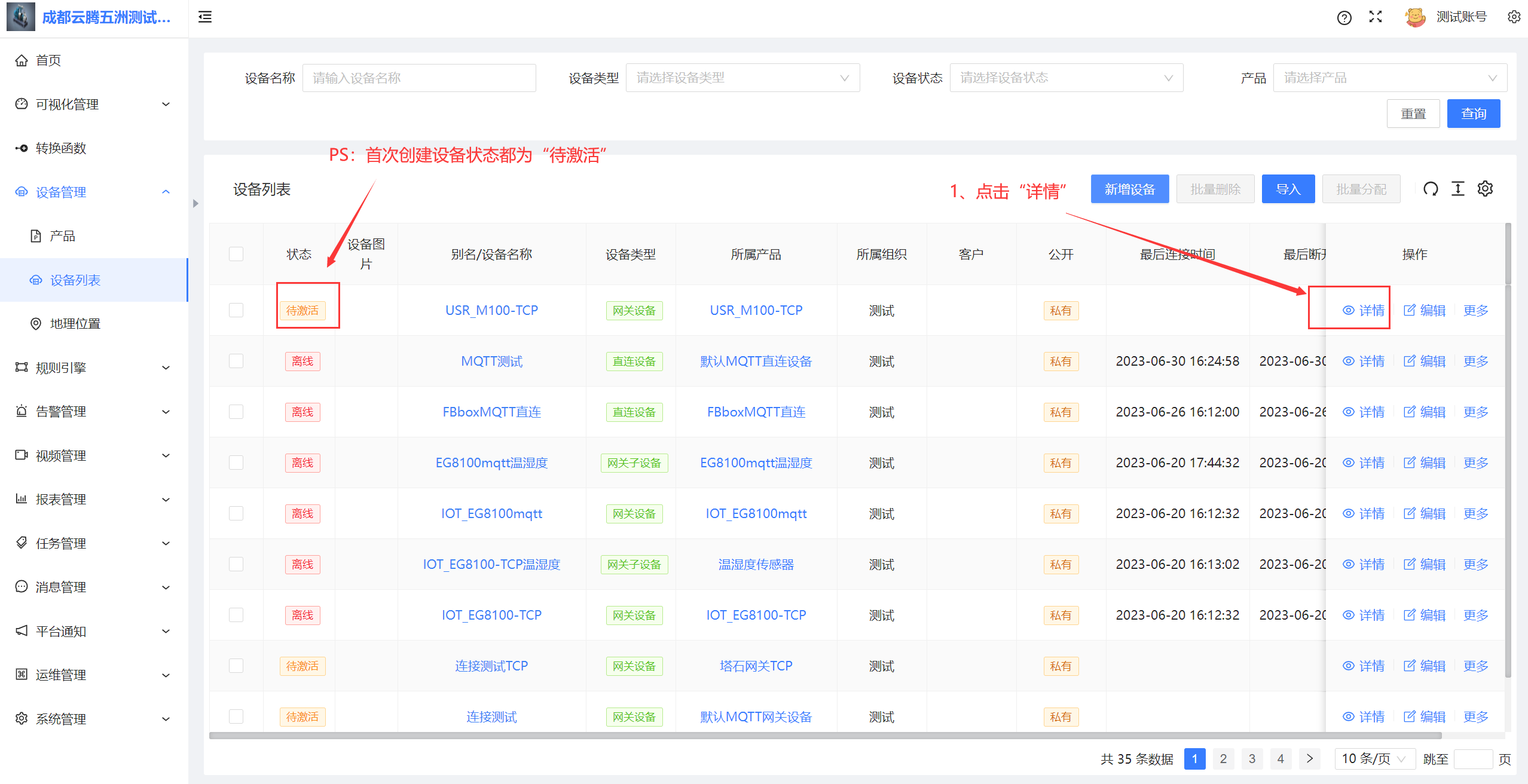Tick the checkbox for FBboxMQTT直连 row

click(x=236, y=412)
